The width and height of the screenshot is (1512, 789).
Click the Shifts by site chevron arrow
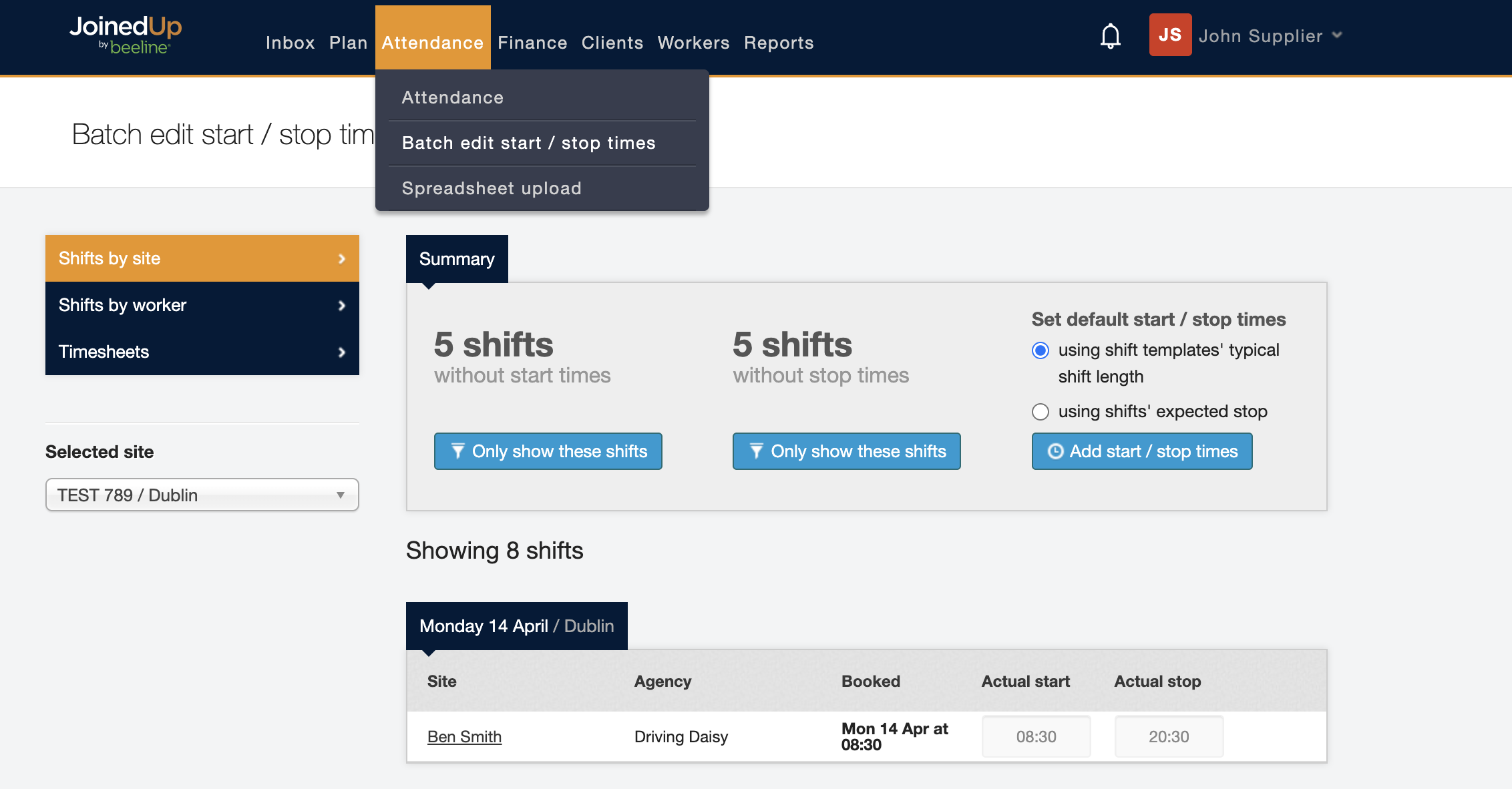tap(342, 258)
